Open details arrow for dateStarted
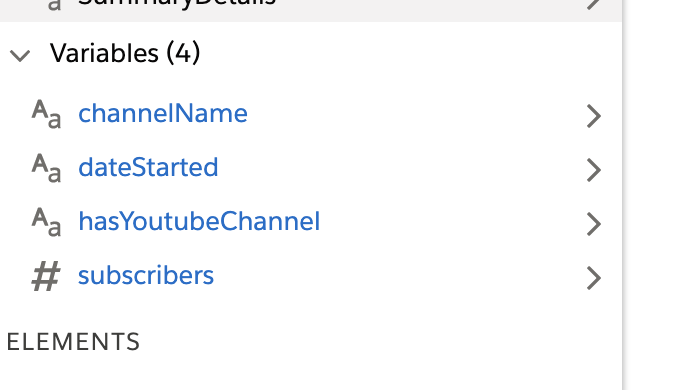This screenshot has width=678, height=390. click(x=594, y=169)
